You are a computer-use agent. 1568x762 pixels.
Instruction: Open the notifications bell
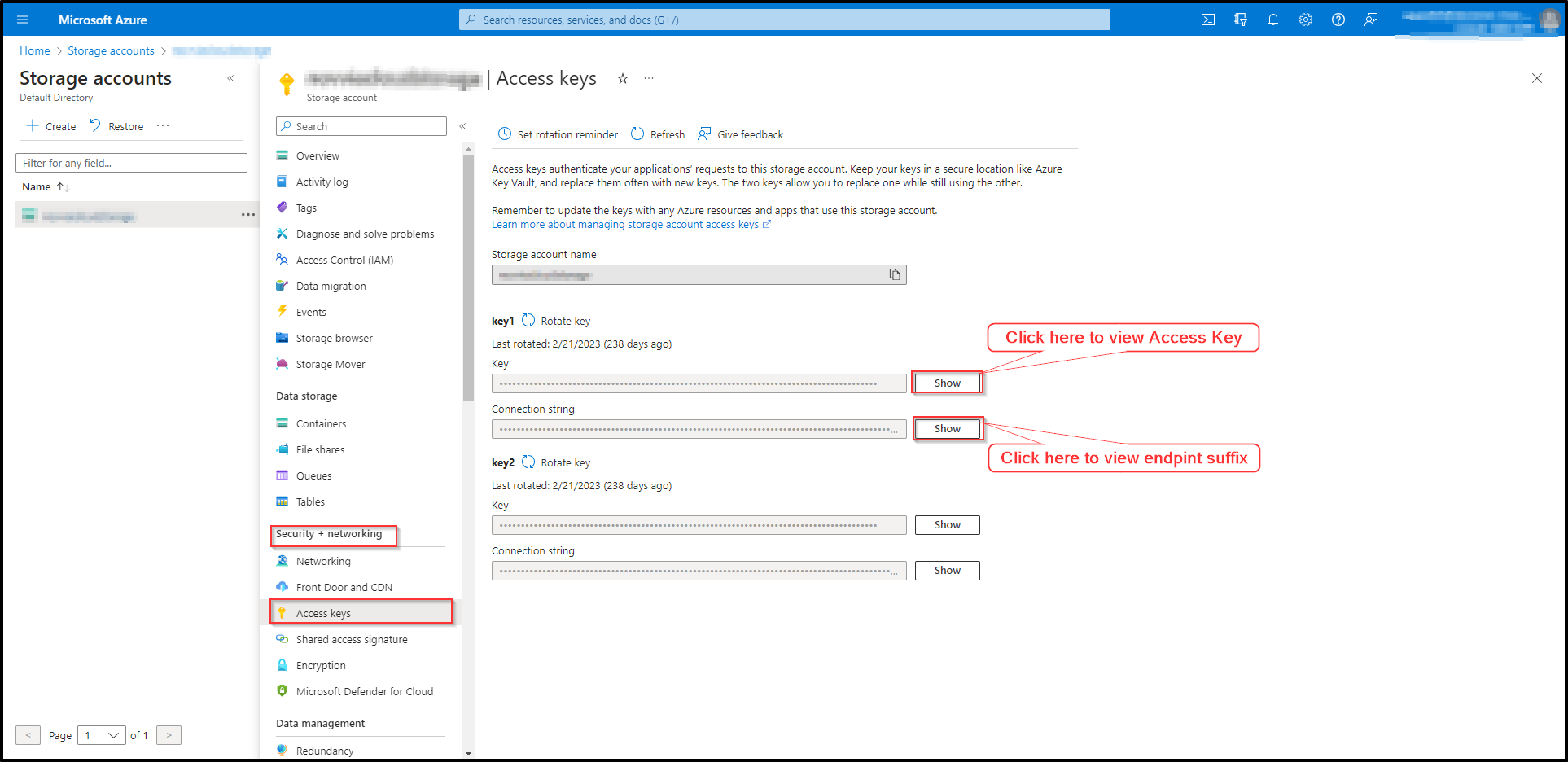pos(1273,20)
